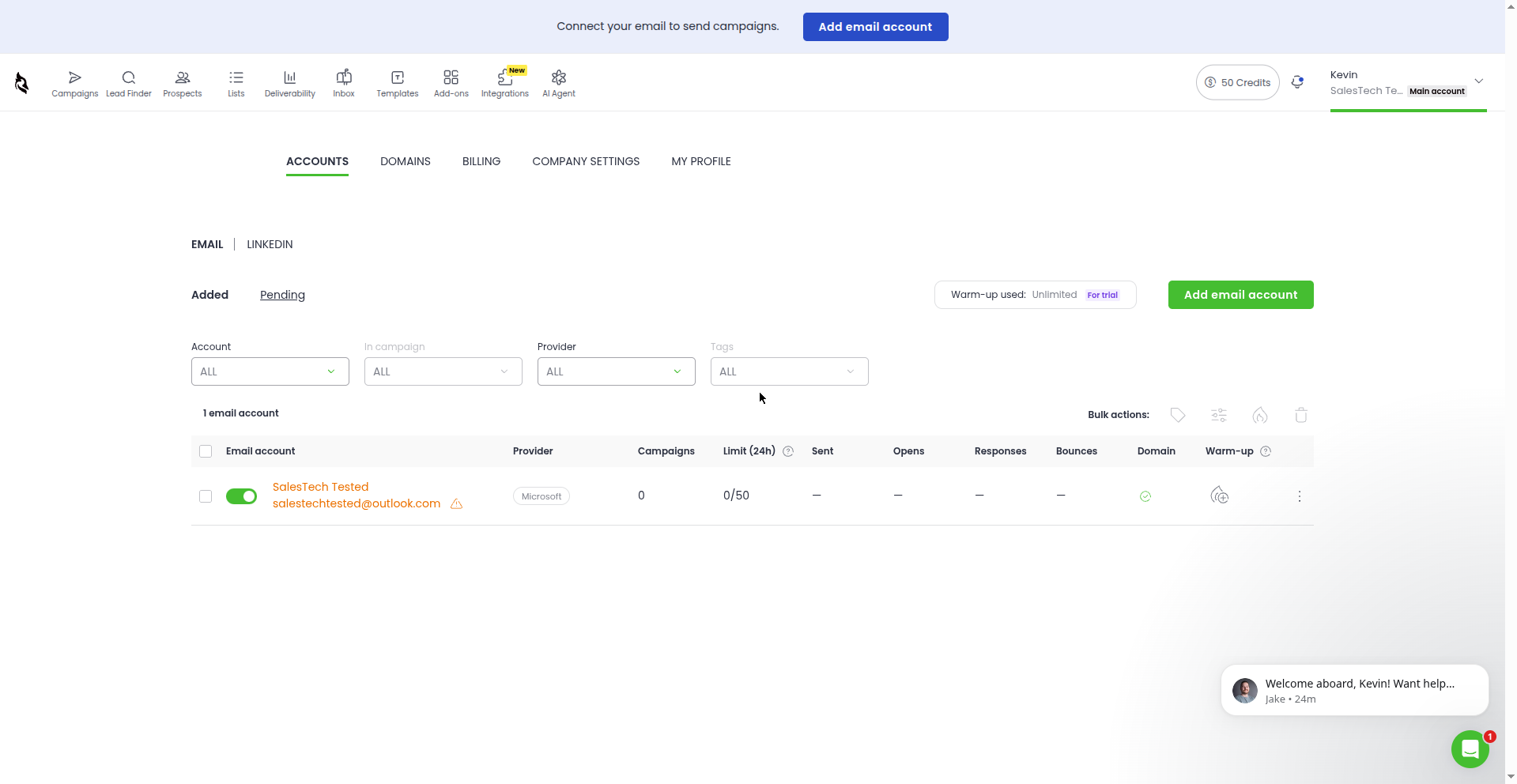Switch to the DOMAINS tab
The image size is (1517, 784).
click(406, 161)
